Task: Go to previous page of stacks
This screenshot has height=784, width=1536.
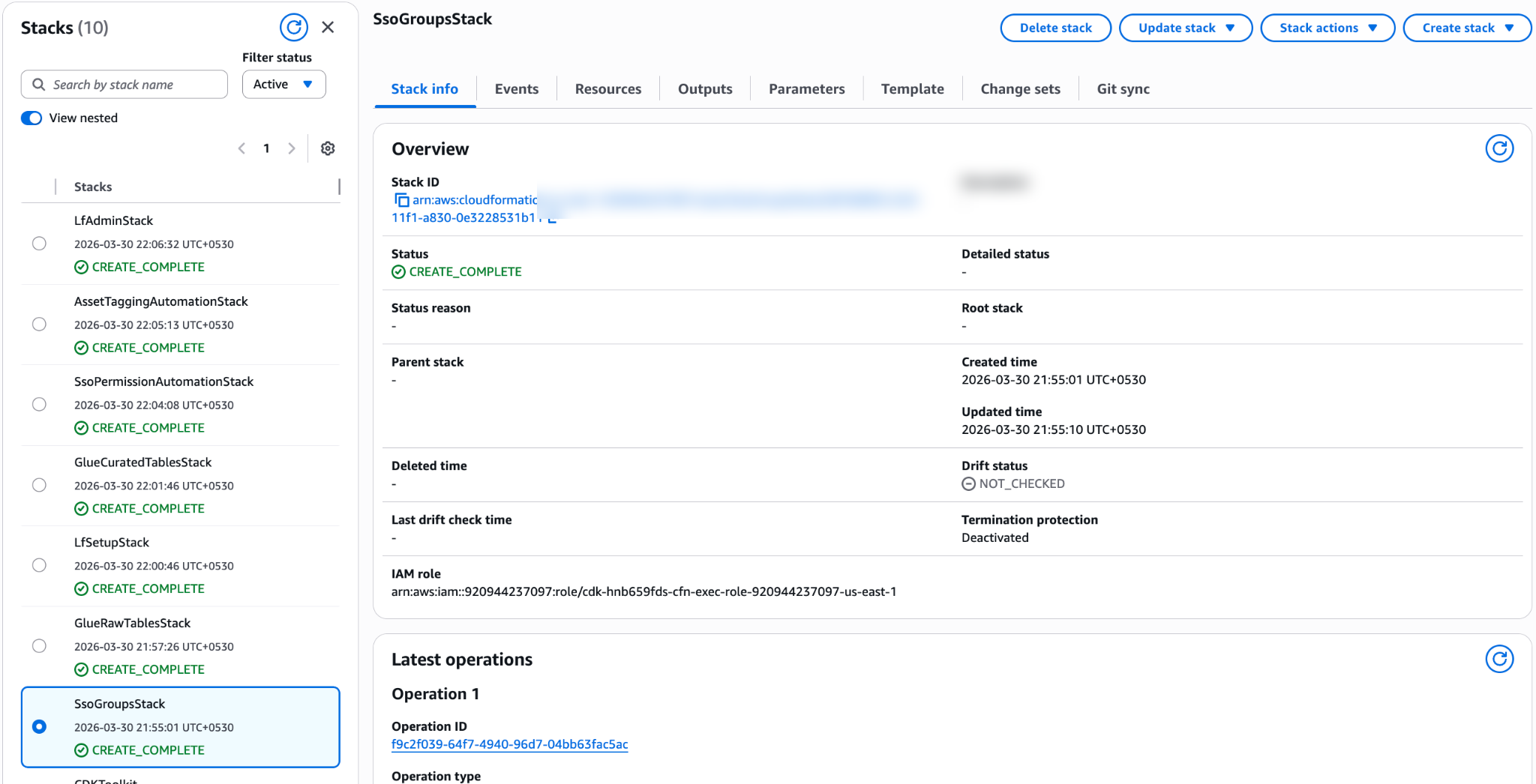Action: point(241,148)
